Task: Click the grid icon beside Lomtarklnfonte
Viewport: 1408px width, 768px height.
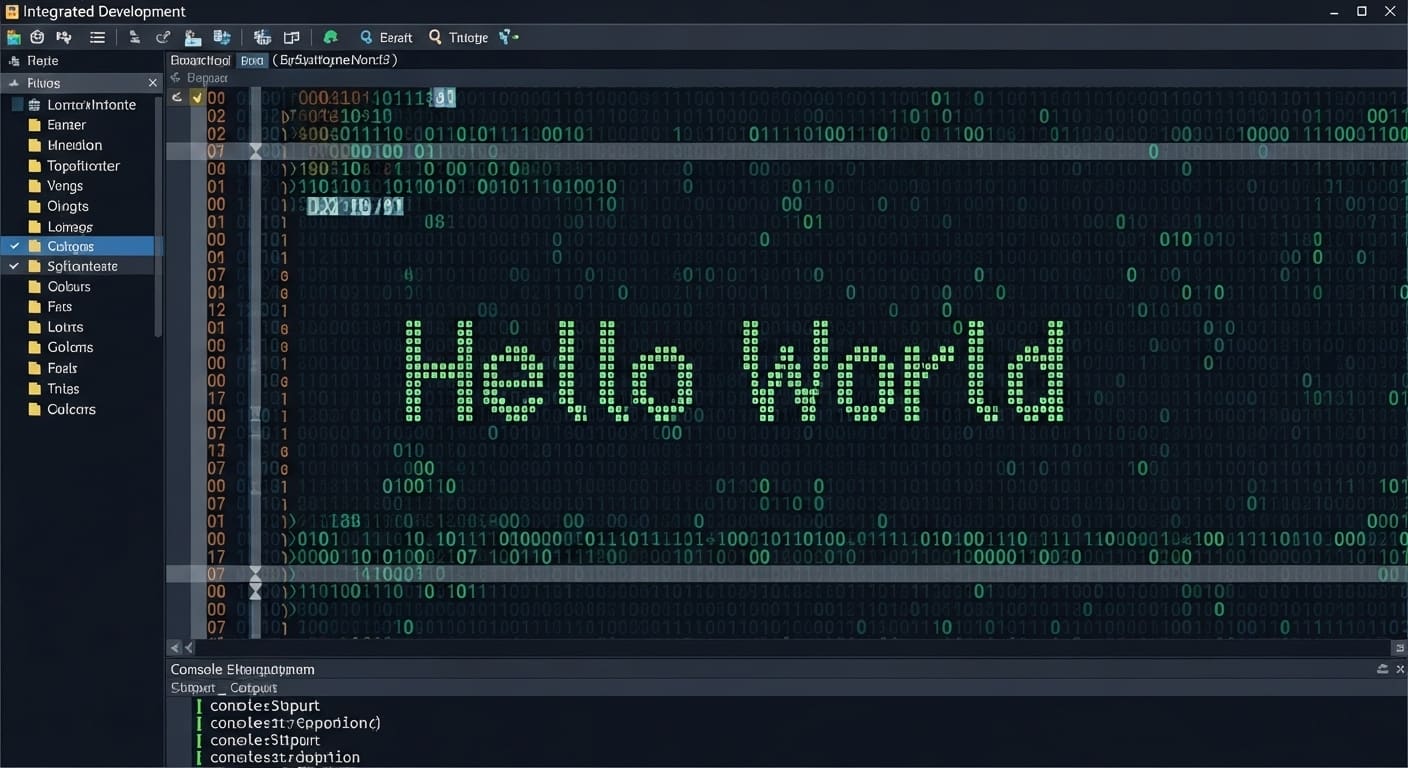Action: tap(34, 105)
